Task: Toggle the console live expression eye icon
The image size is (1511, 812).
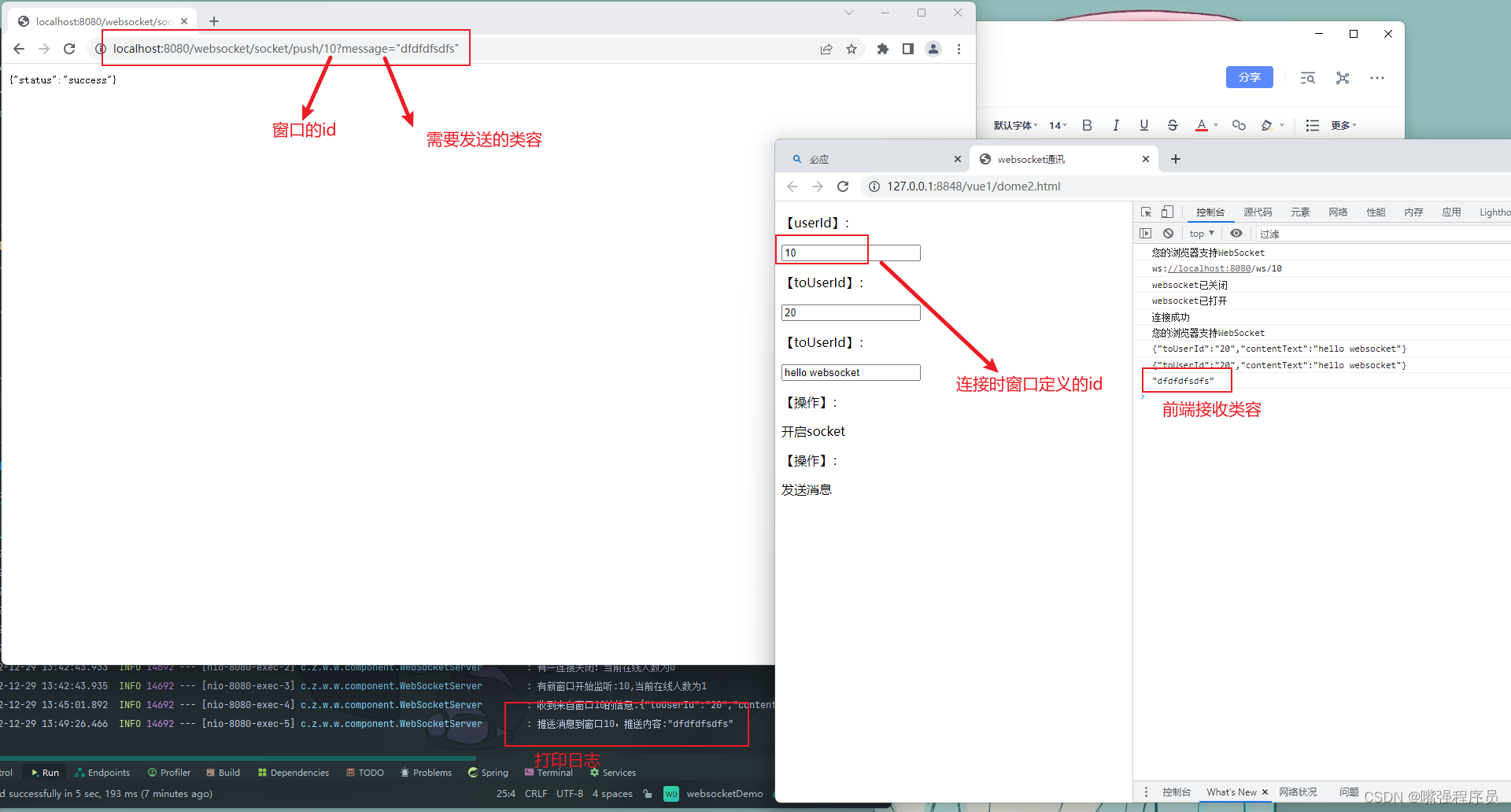Action: coord(1236,234)
